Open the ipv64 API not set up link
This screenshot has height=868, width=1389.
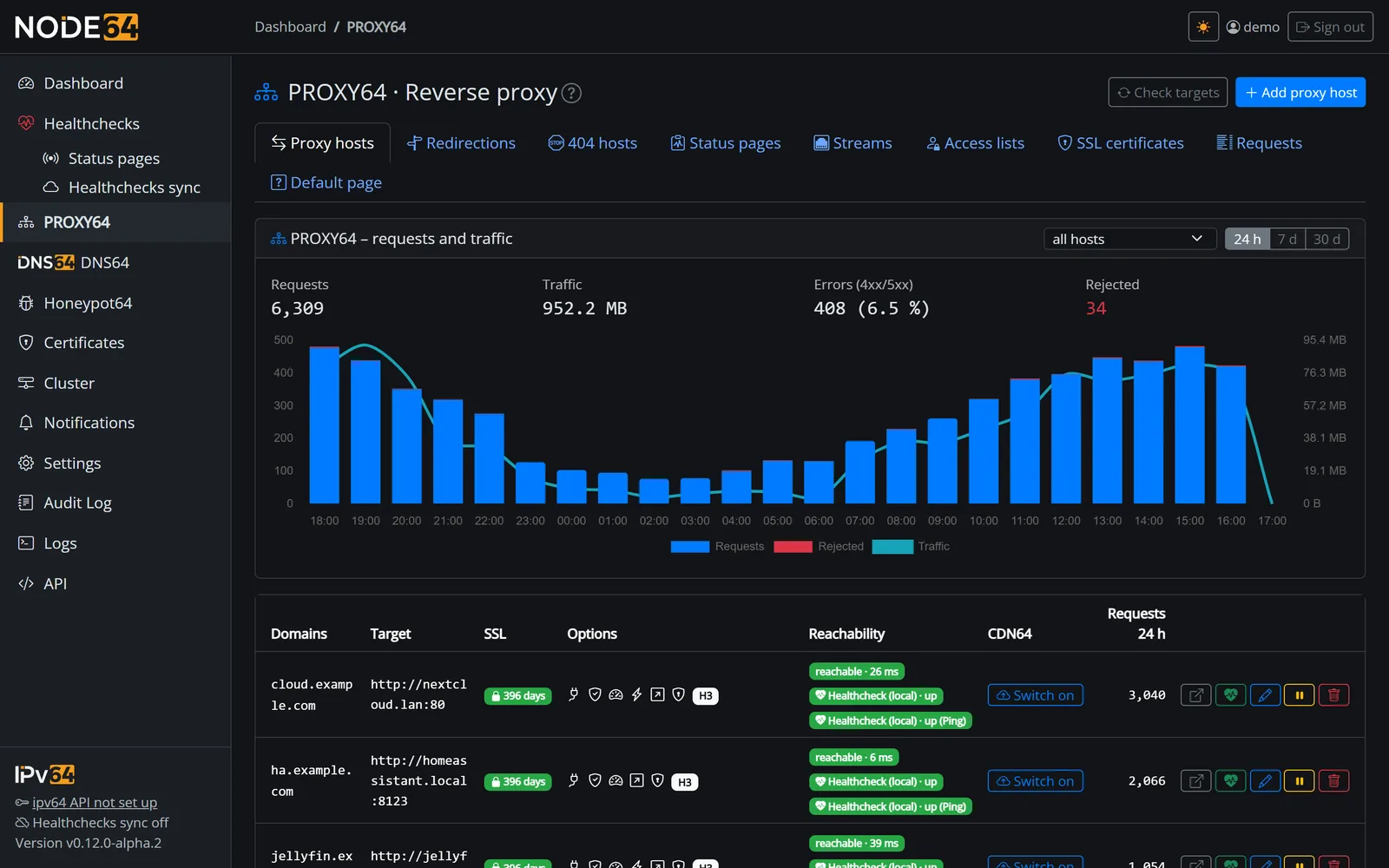(x=95, y=802)
